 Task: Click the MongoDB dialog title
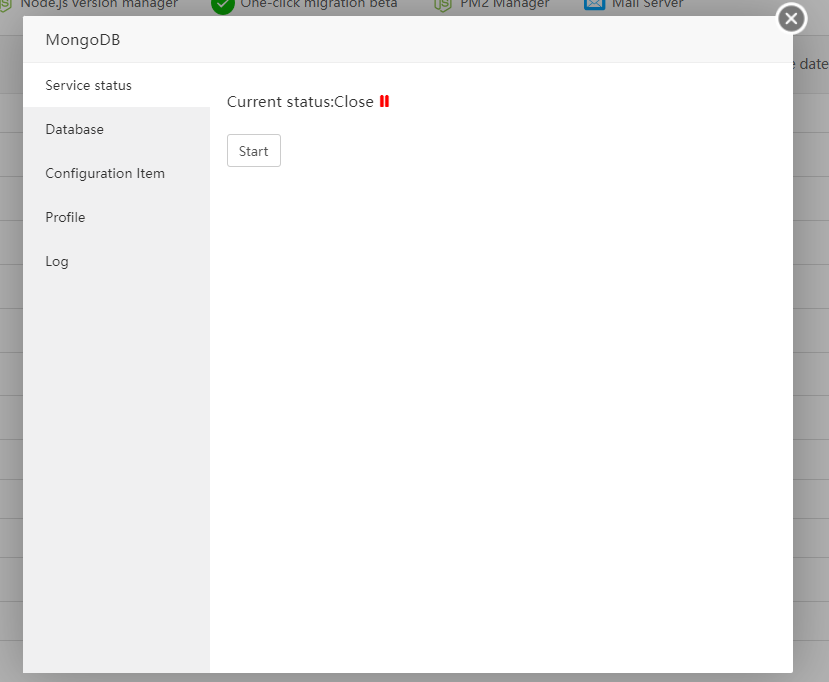pos(83,40)
